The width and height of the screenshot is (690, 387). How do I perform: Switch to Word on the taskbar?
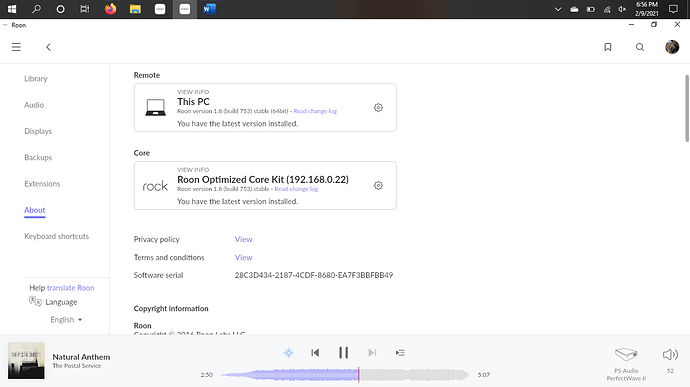pyautogui.click(x=209, y=9)
